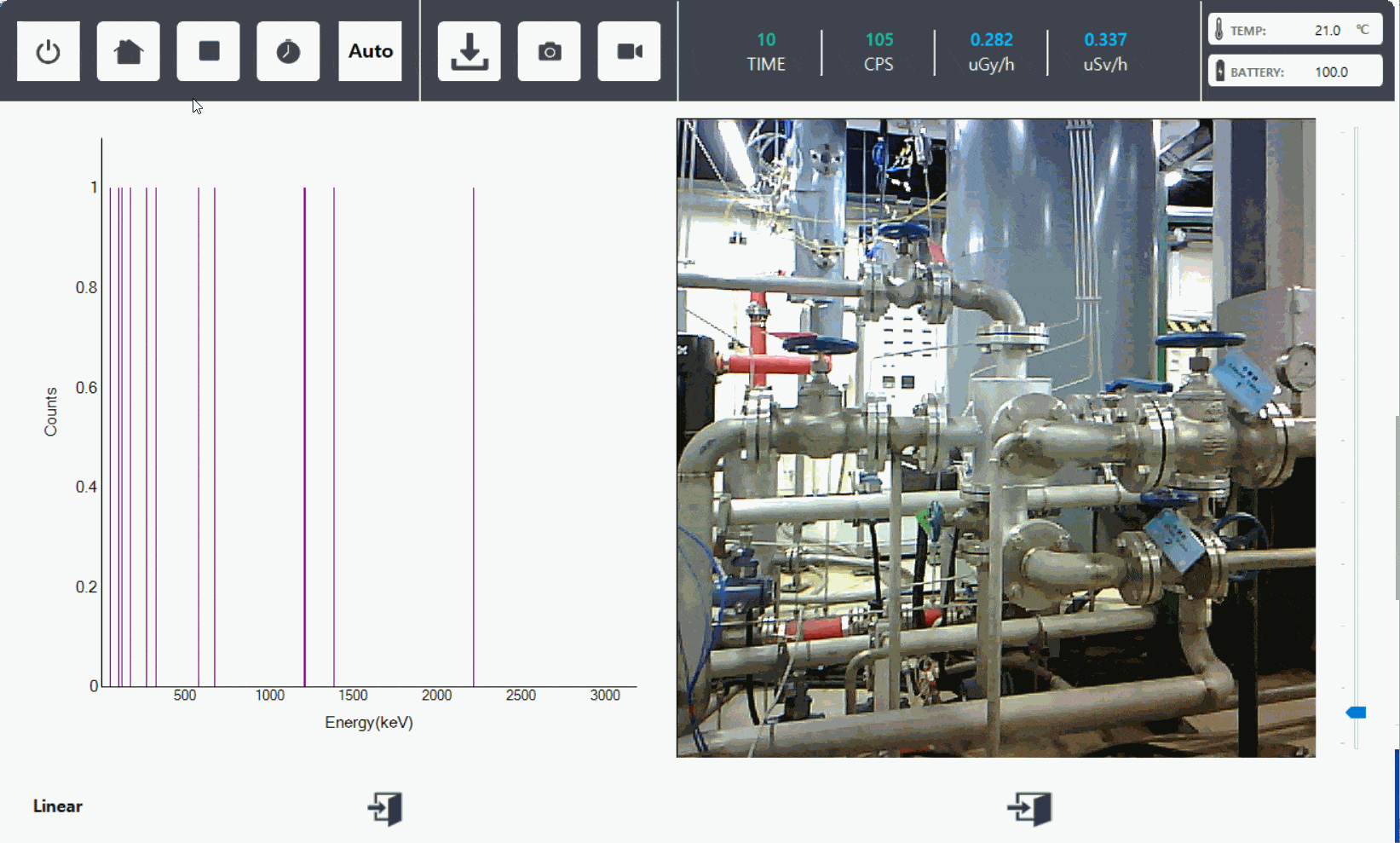Screen dimensions: 1400x843
Task: Click the Counts axis label
Action: (51, 412)
